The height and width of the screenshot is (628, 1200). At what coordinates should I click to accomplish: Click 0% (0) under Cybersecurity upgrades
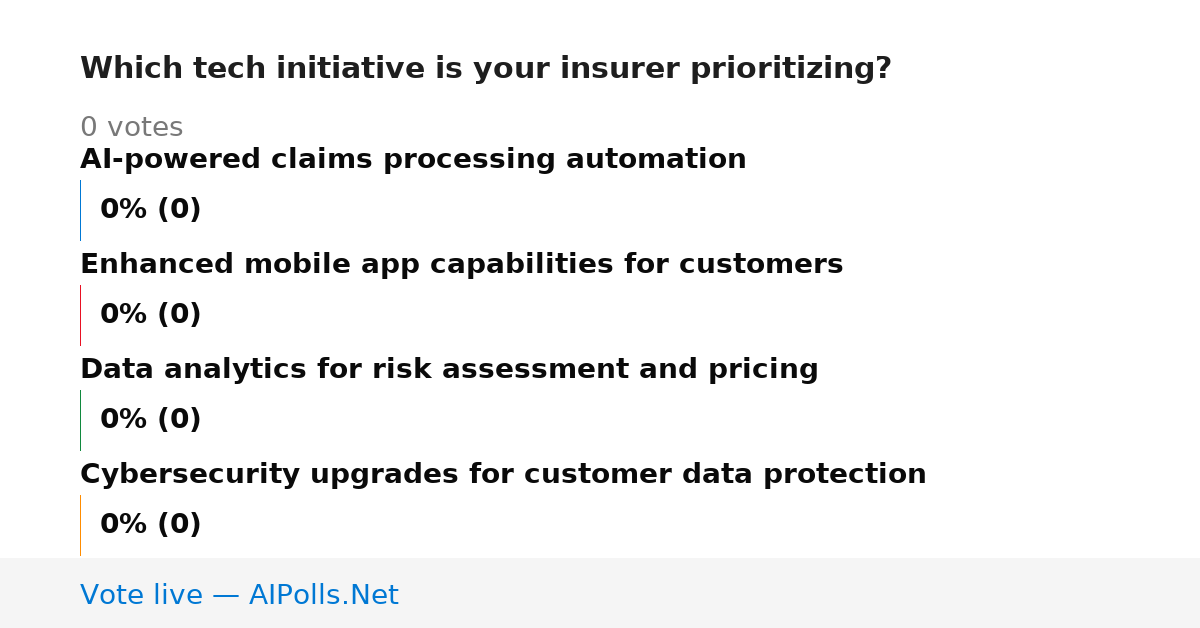[x=150, y=525]
